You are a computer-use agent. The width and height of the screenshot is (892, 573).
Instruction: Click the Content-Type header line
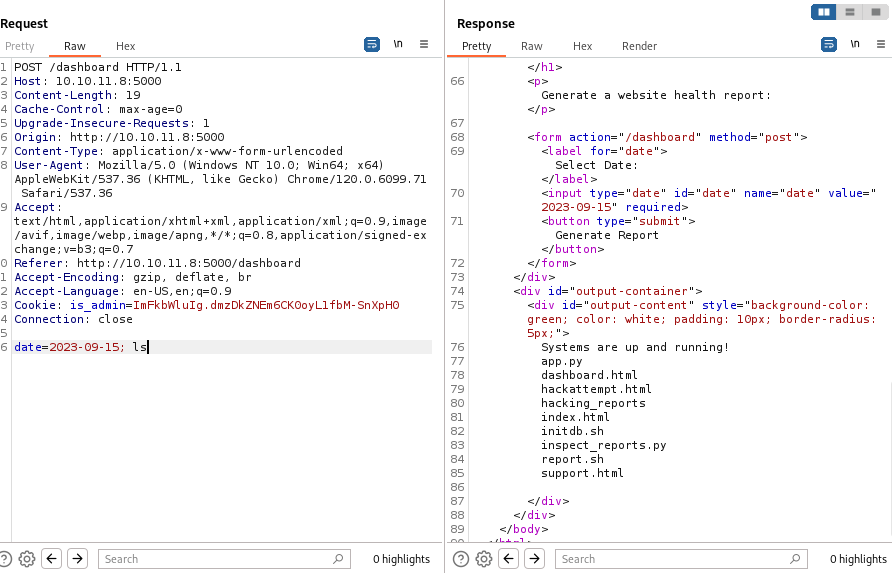[179, 151]
